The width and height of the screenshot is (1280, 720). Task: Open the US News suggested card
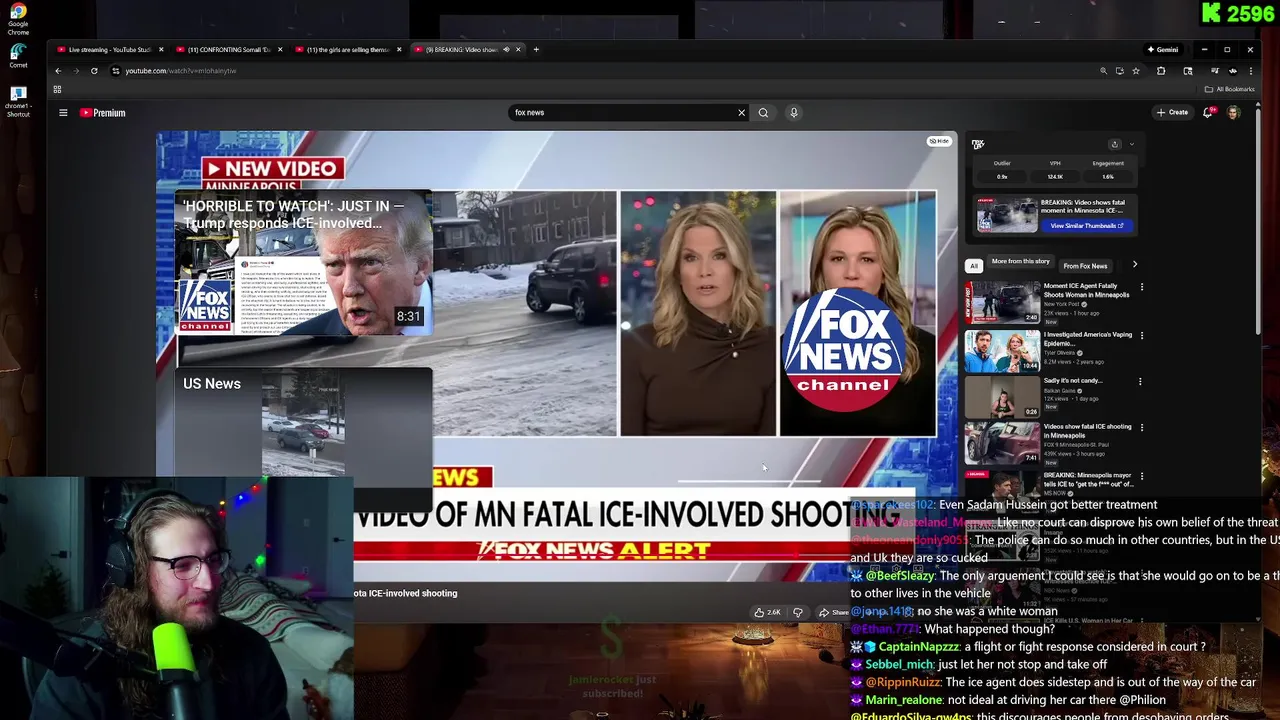click(x=304, y=438)
